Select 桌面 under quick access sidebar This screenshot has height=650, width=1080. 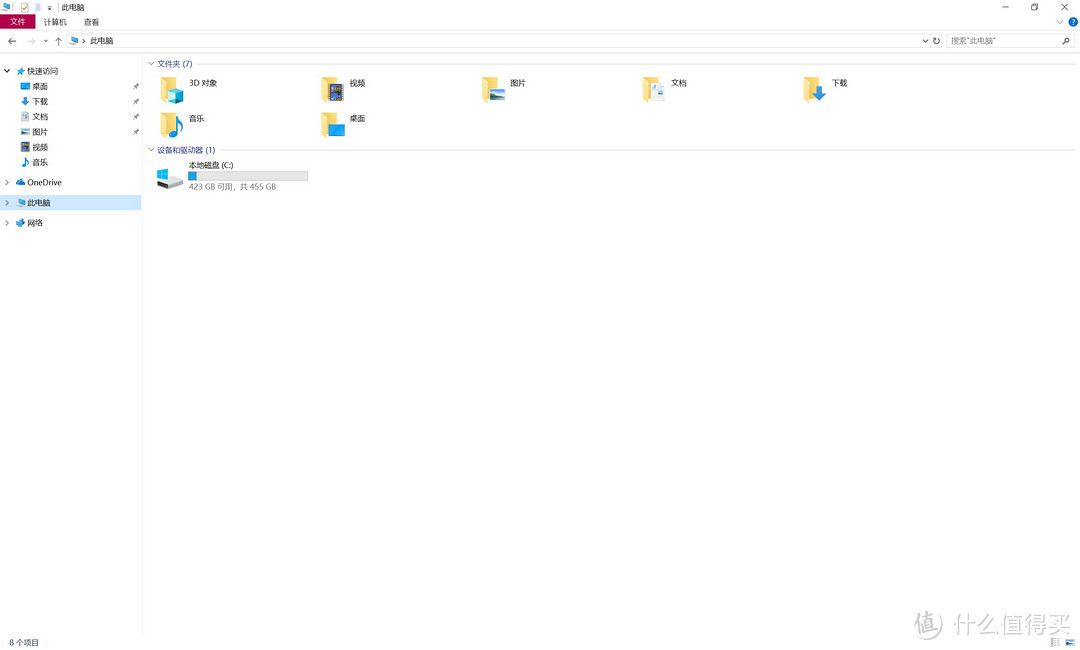coord(39,86)
